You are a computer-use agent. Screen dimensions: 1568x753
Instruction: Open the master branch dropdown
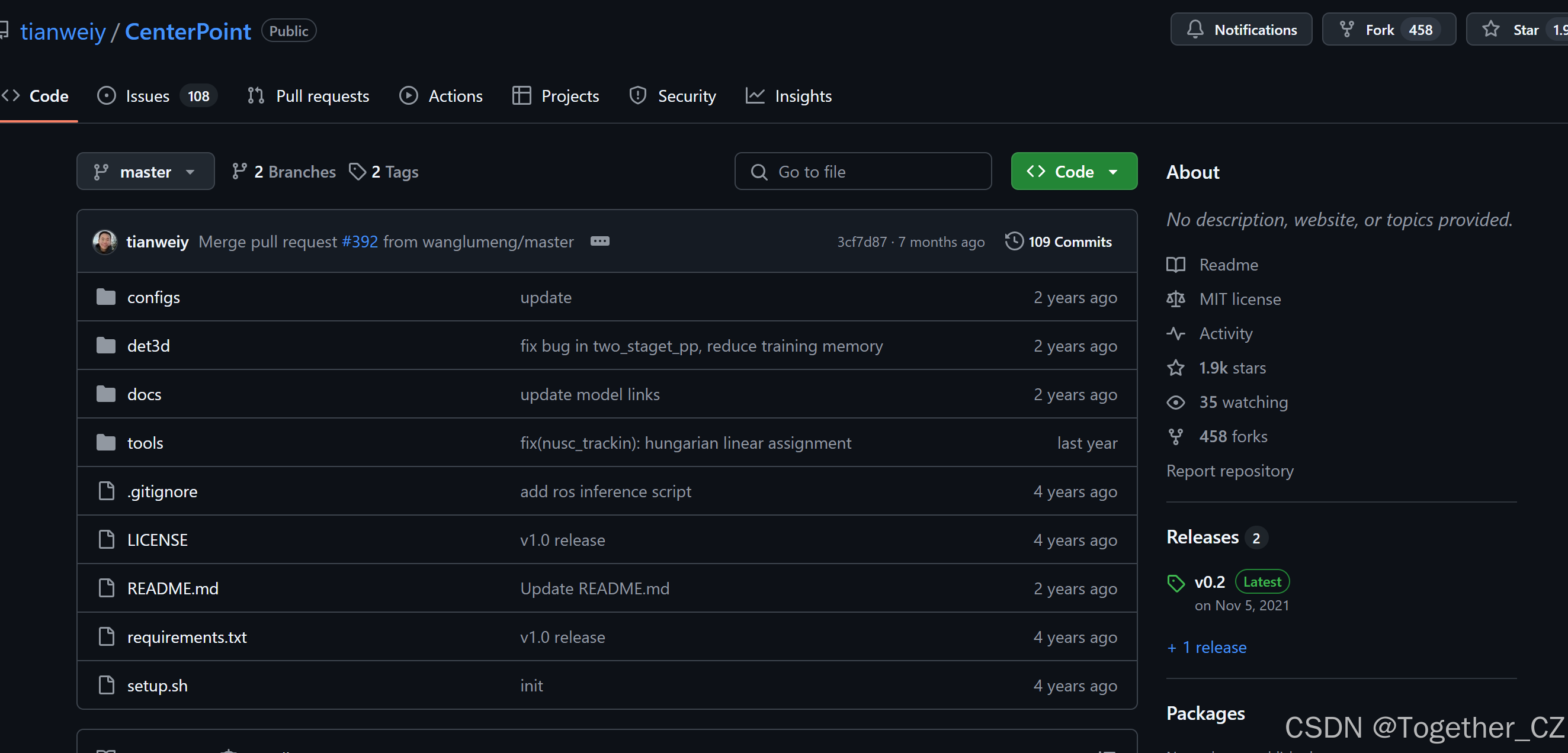[146, 172]
